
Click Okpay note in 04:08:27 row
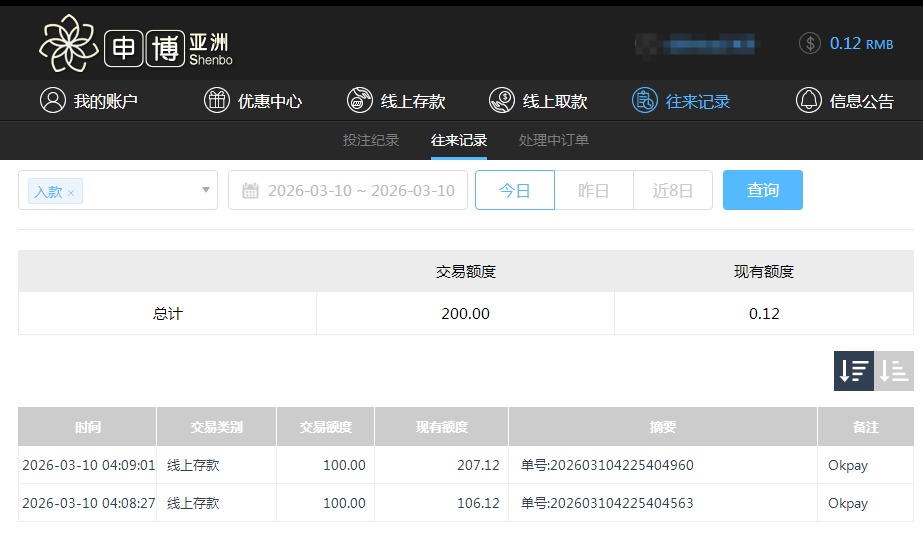[x=848, y=504]
